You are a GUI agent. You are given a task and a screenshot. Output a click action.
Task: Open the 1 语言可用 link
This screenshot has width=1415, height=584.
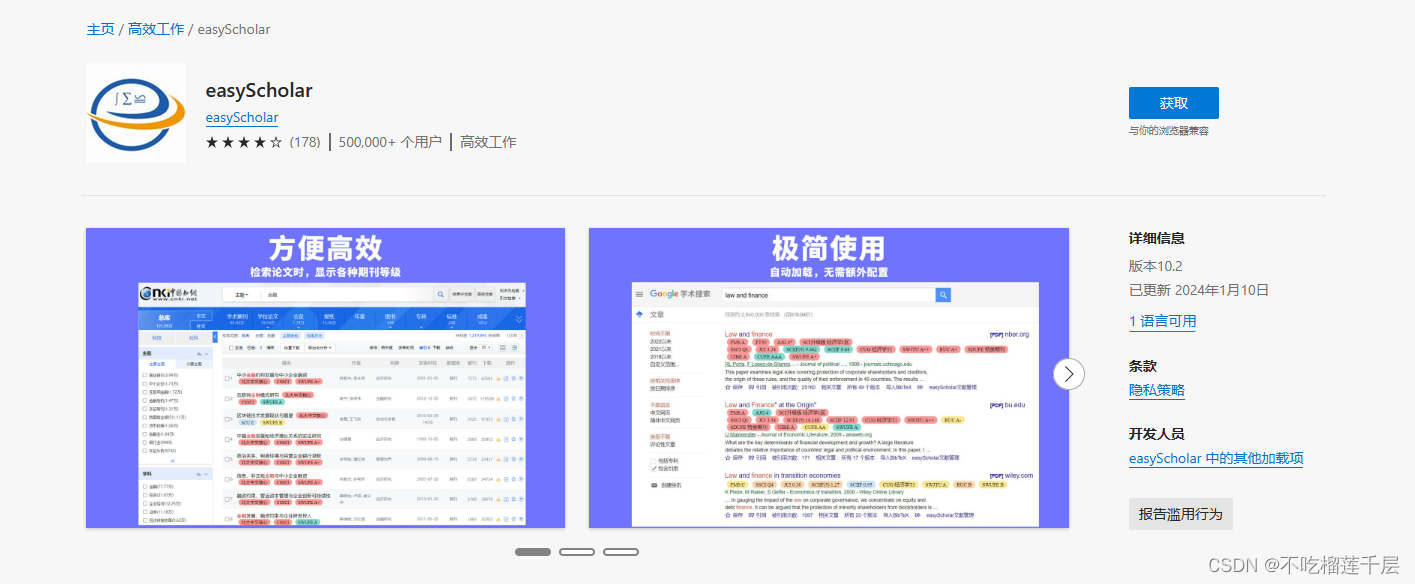[1162, 321]
